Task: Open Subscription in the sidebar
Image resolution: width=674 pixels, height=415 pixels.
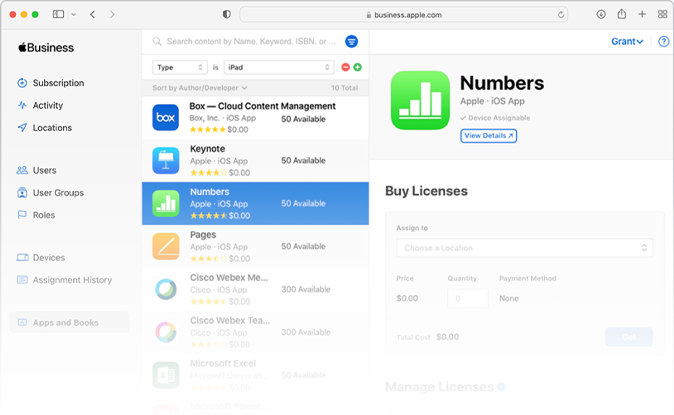Action: 58,83
